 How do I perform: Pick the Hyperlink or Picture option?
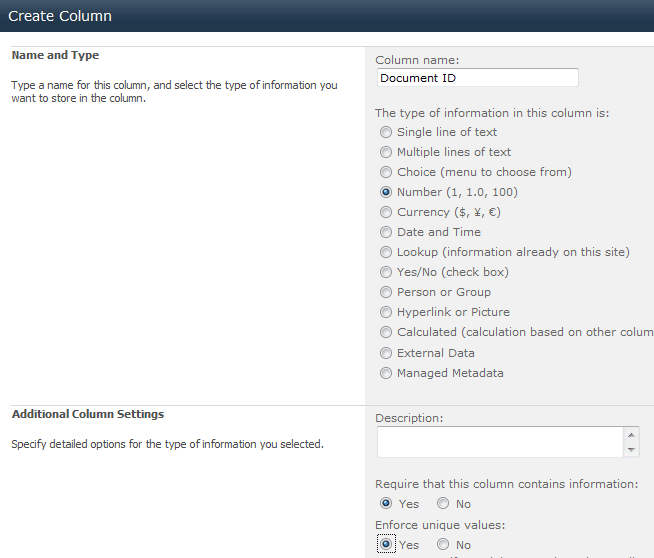(x=386, y=312)
